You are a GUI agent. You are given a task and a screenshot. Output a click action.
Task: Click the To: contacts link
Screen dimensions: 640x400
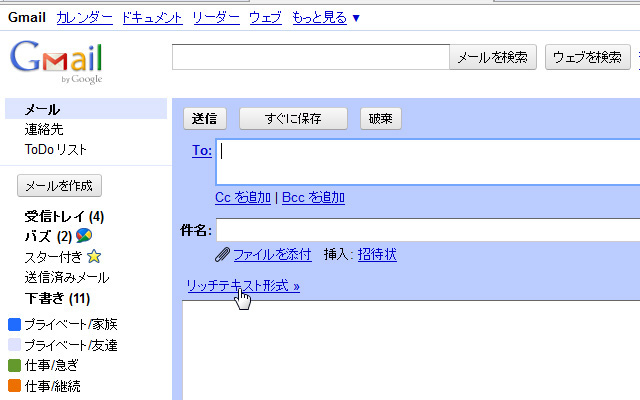coord(202,151)
